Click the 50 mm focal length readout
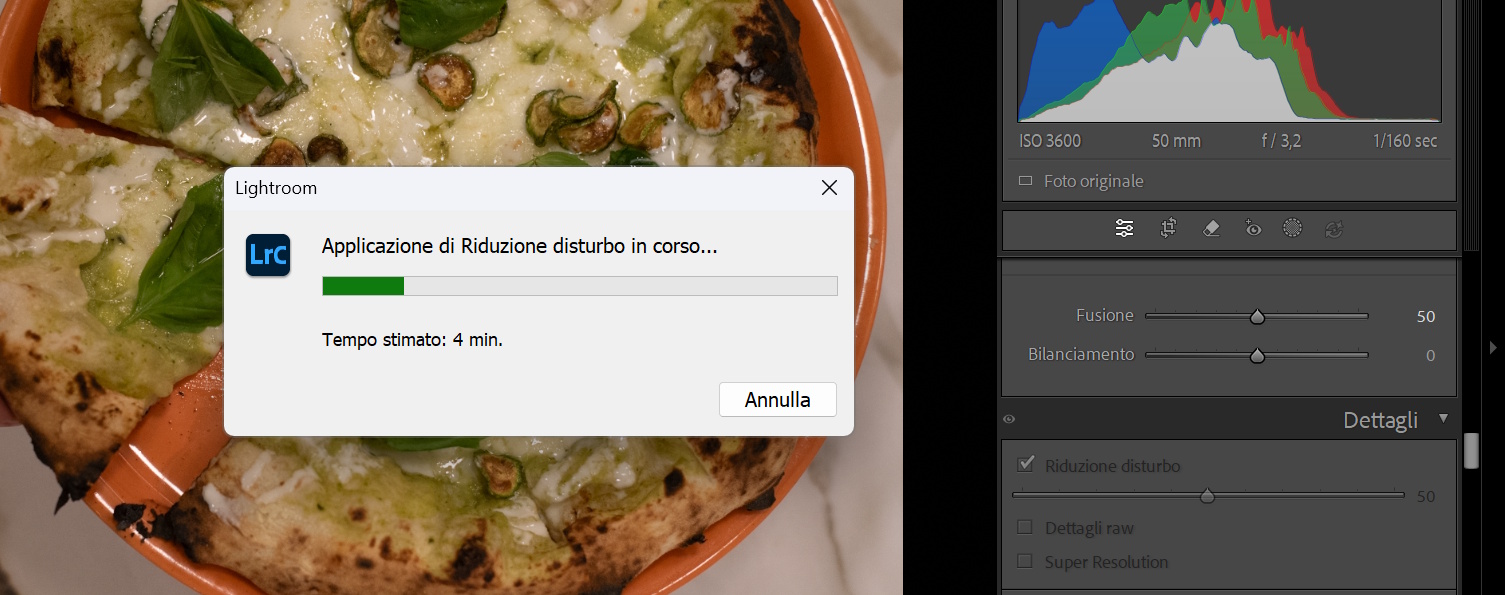The height and width of the screenshot is (595, 1505). pos(1176,141)
